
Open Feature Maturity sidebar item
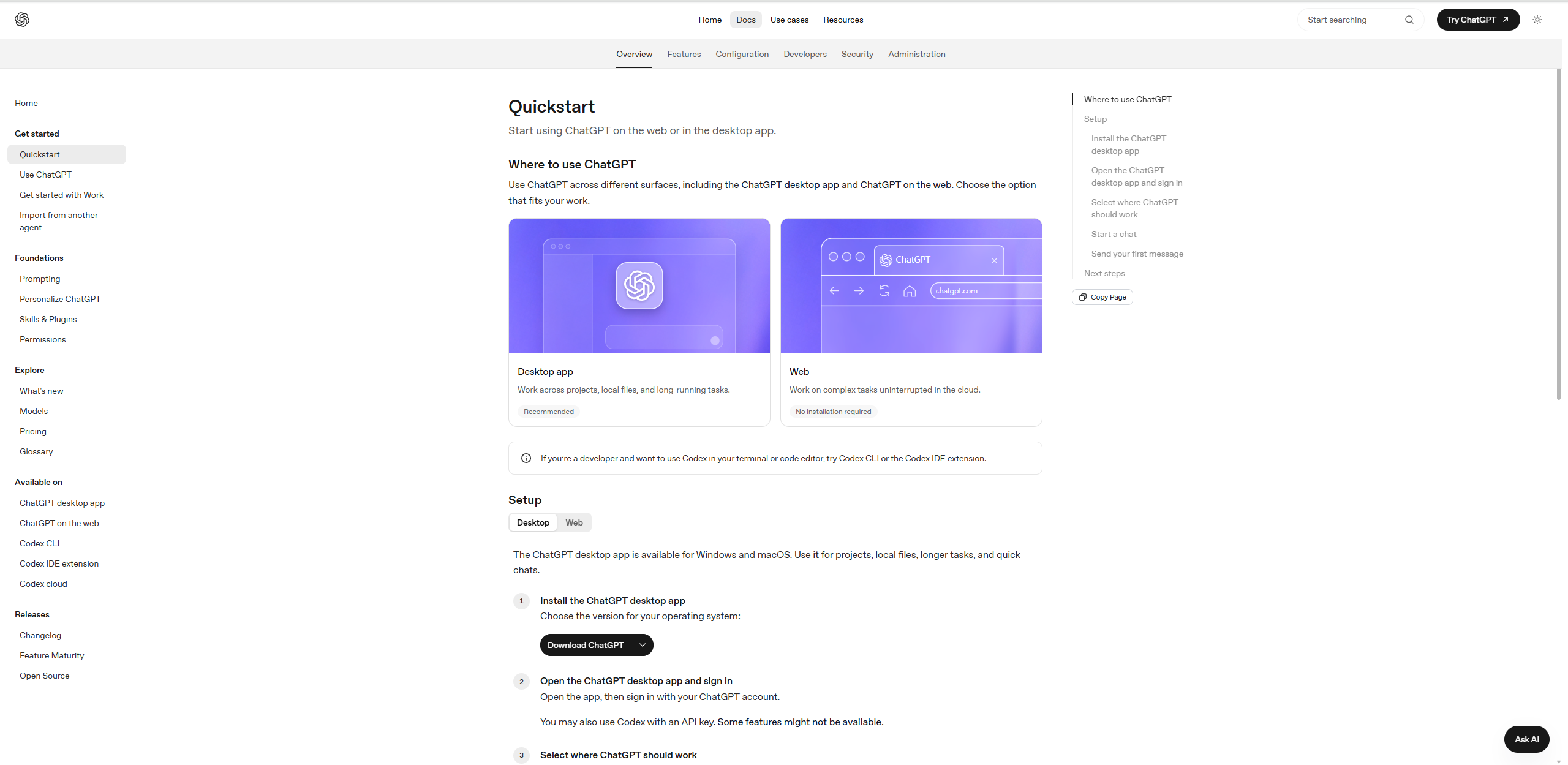click(51, 655)
